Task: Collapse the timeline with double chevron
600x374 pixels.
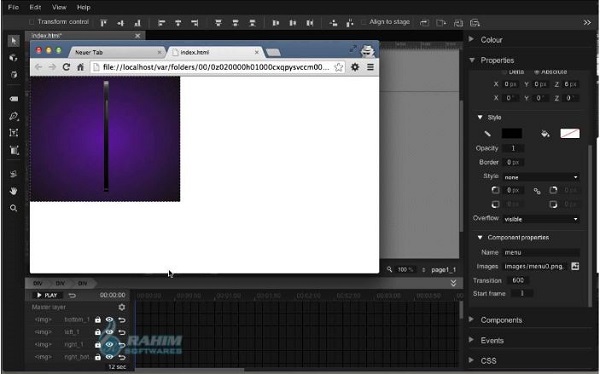Action: click(x=453, y=283)
